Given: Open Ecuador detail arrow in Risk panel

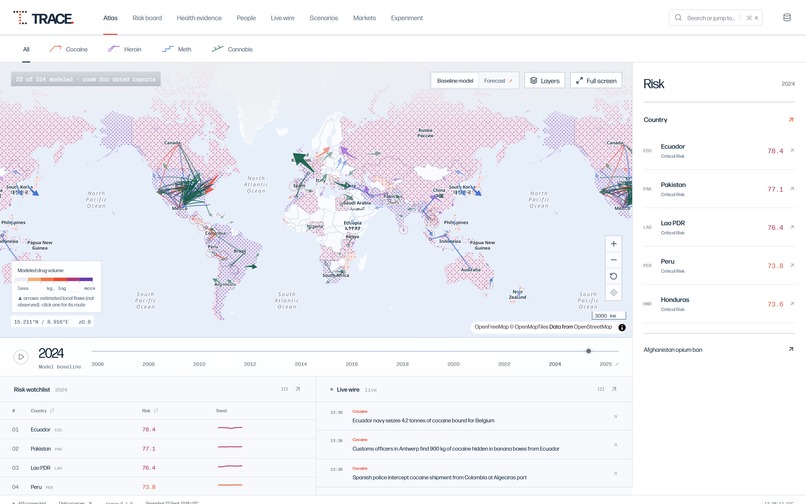Looking at the screenshot, I should (792, 151).
